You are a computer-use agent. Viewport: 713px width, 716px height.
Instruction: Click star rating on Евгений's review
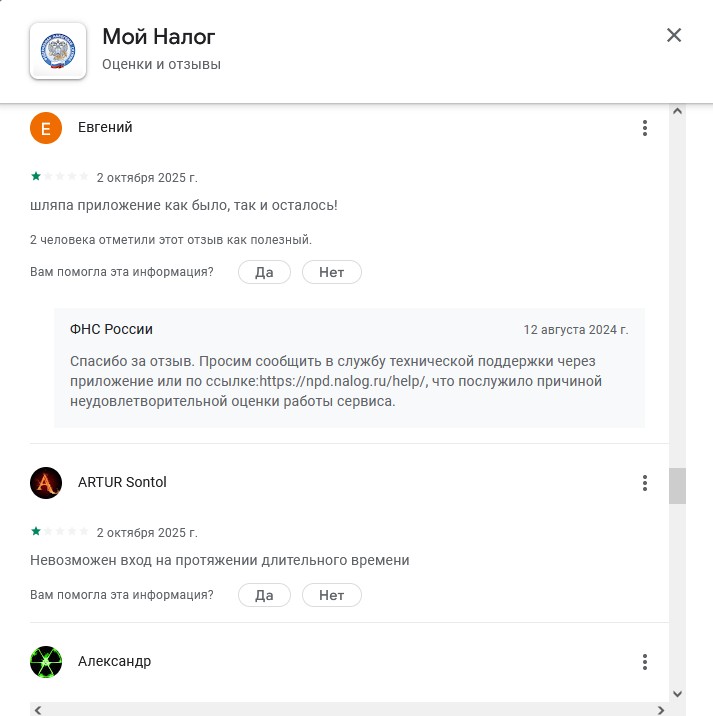[60, 177]
